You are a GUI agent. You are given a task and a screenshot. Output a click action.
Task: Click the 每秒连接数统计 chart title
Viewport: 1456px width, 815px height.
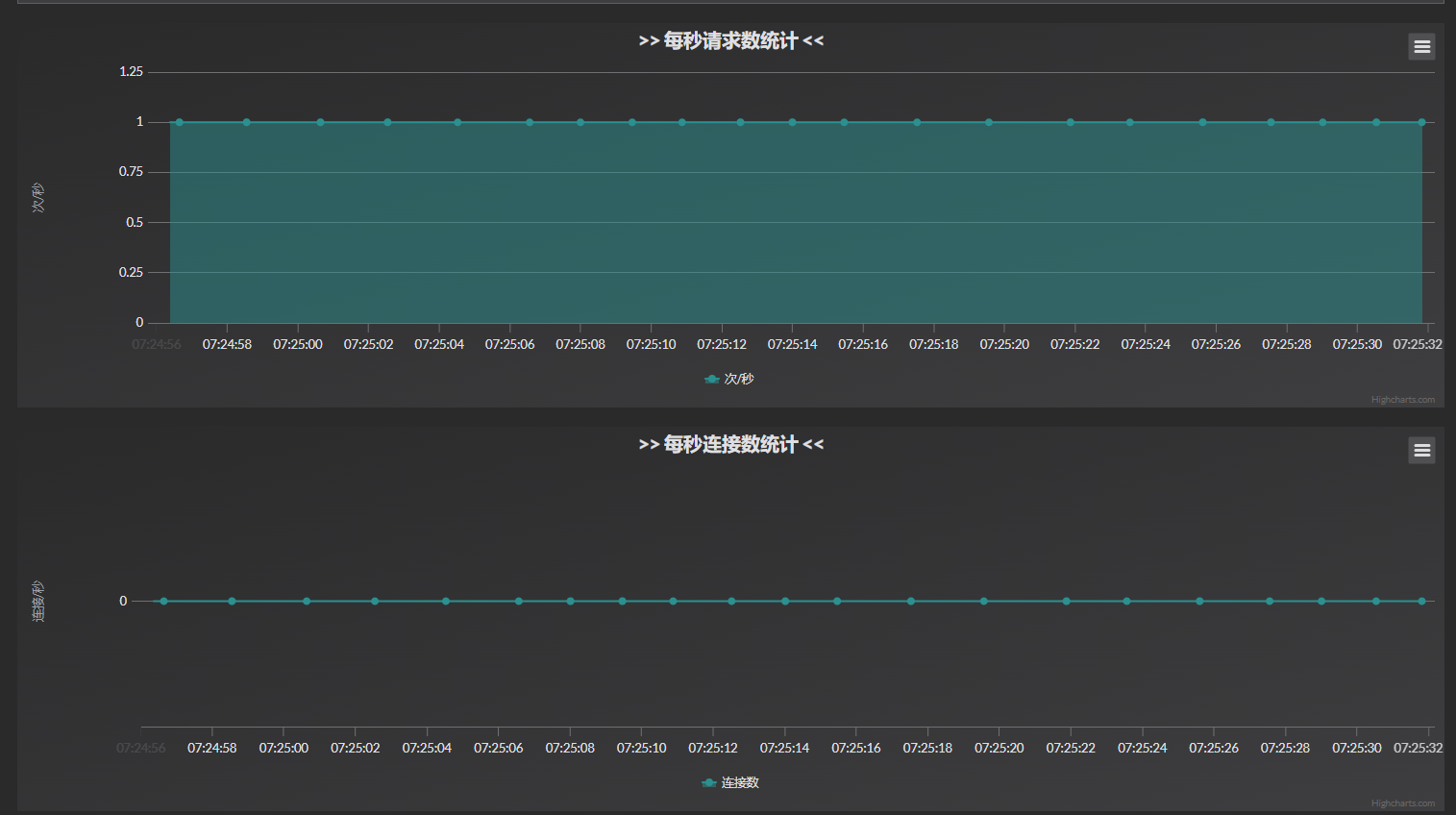[731, 444]
